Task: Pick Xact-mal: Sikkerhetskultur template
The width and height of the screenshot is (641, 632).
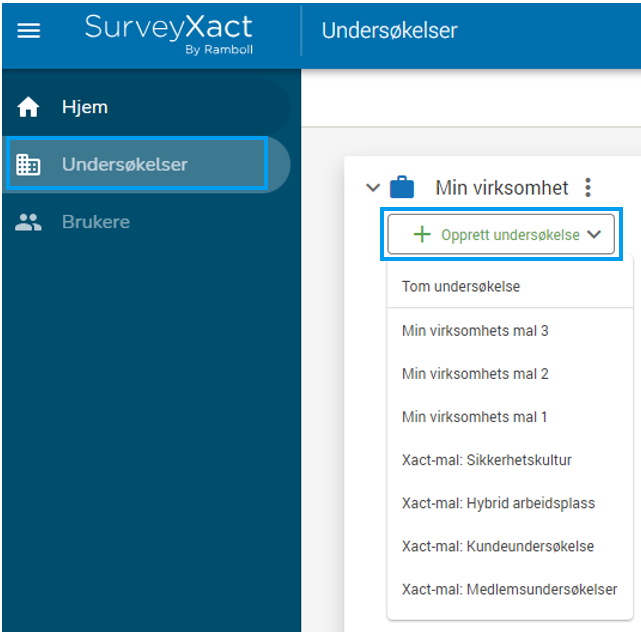Action: point(510,460)
